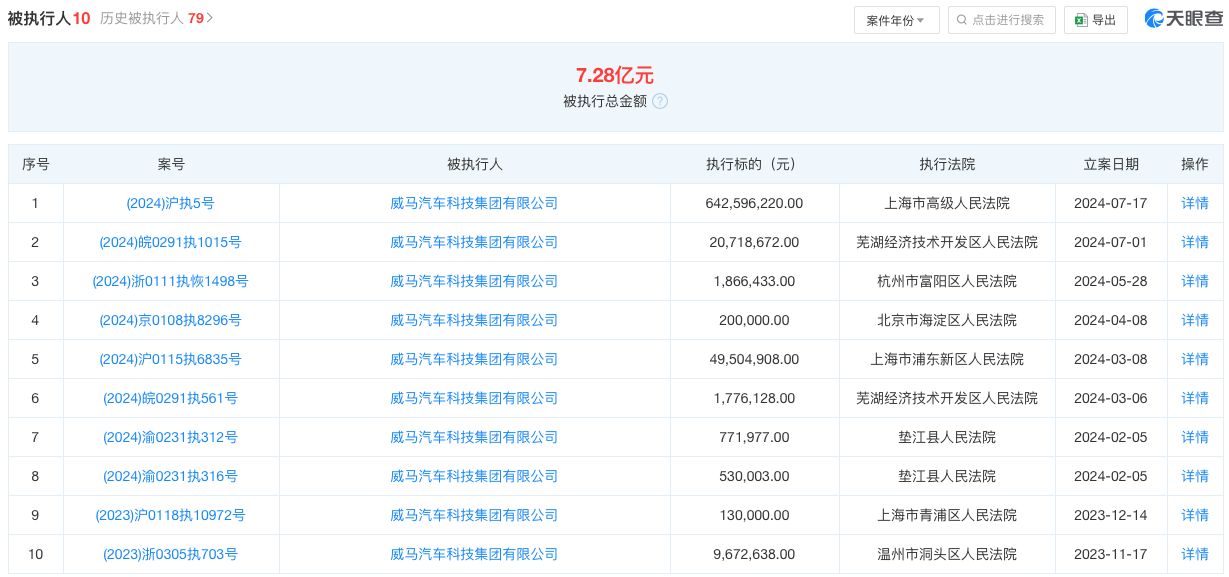The width and height of the screenshot is (1229, 577).
Task: Select the 被执行人 10 tab heading
Action: [49, 18]
